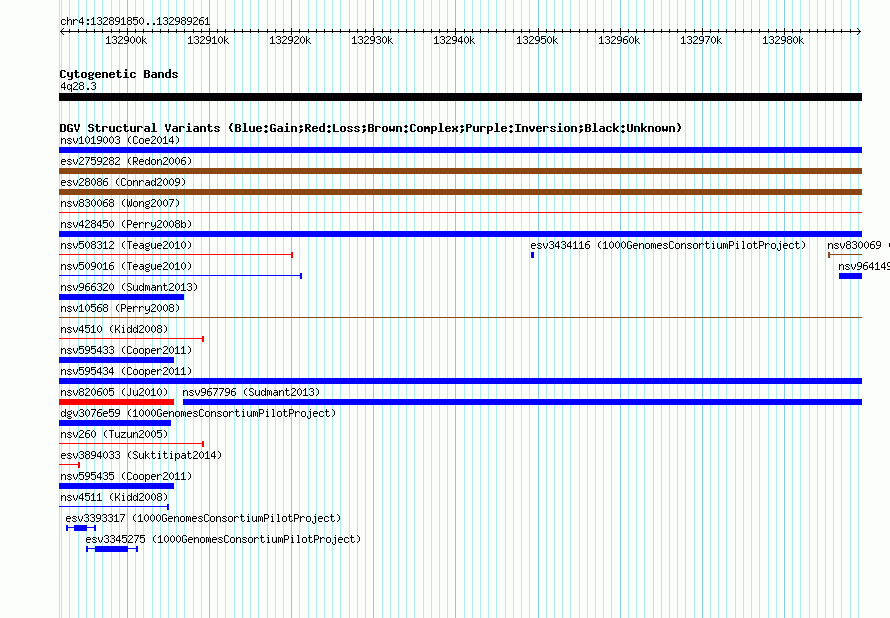890x618 pixels.
Task: Open nsv4511 (Kidd2008) label
Action: coord(114,497)
